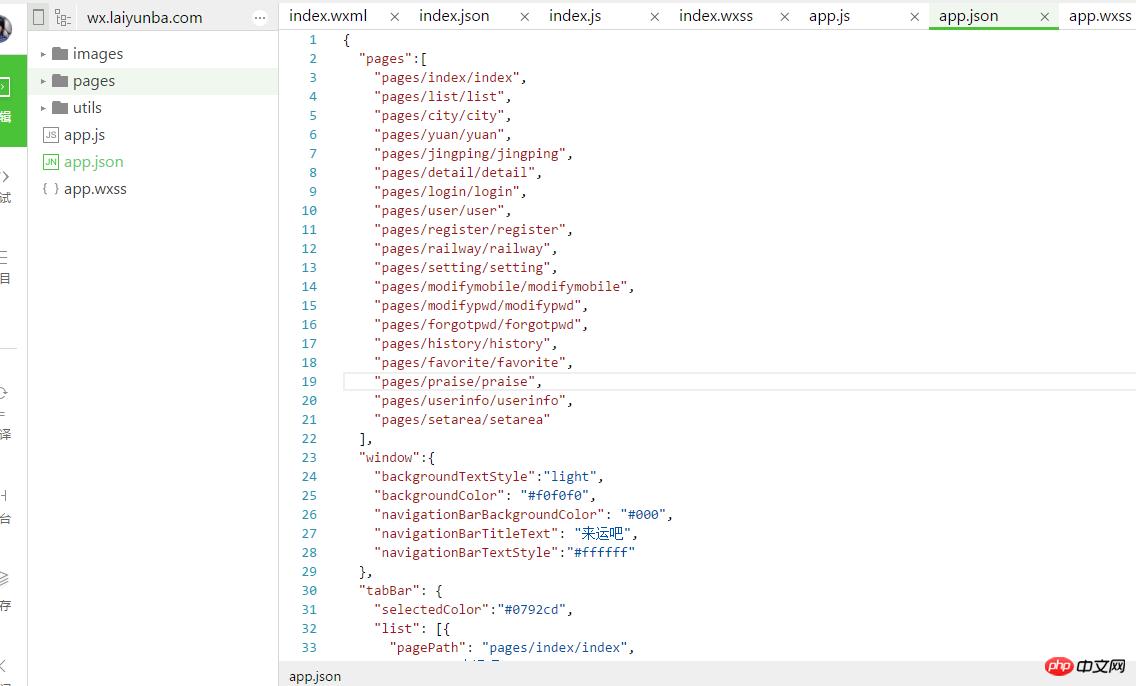Close the index.json tab
The height and width of the screenshot is (686, 1136).
tap(525, 17)
